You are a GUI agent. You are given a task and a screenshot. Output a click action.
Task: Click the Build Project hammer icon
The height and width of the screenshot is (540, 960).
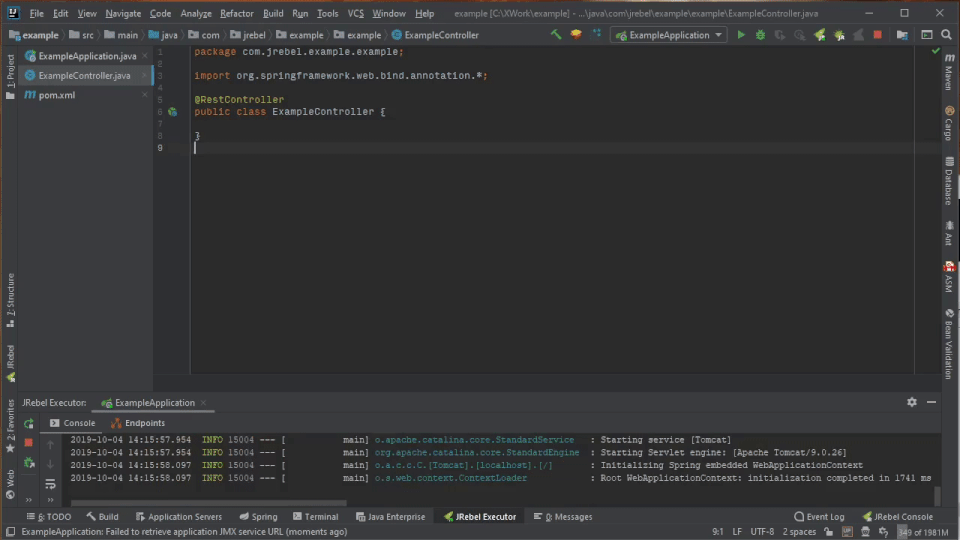556,35
